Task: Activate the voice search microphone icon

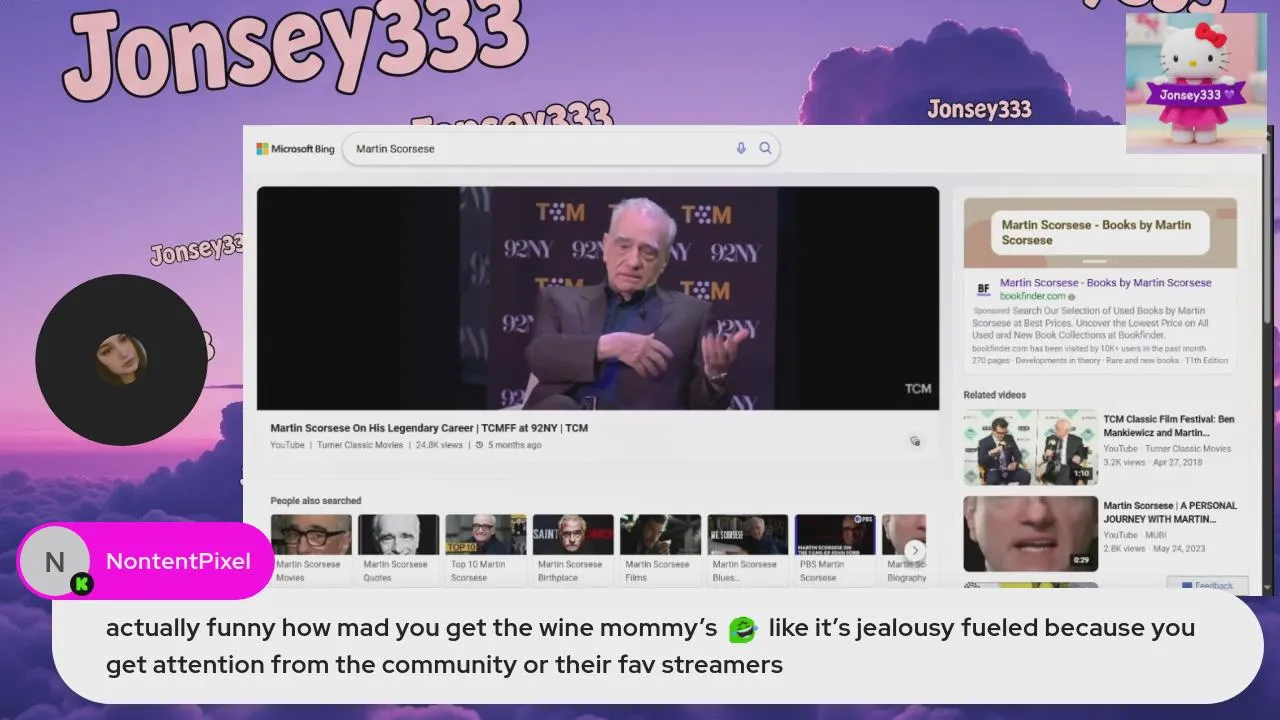Action: pos(741,148)
